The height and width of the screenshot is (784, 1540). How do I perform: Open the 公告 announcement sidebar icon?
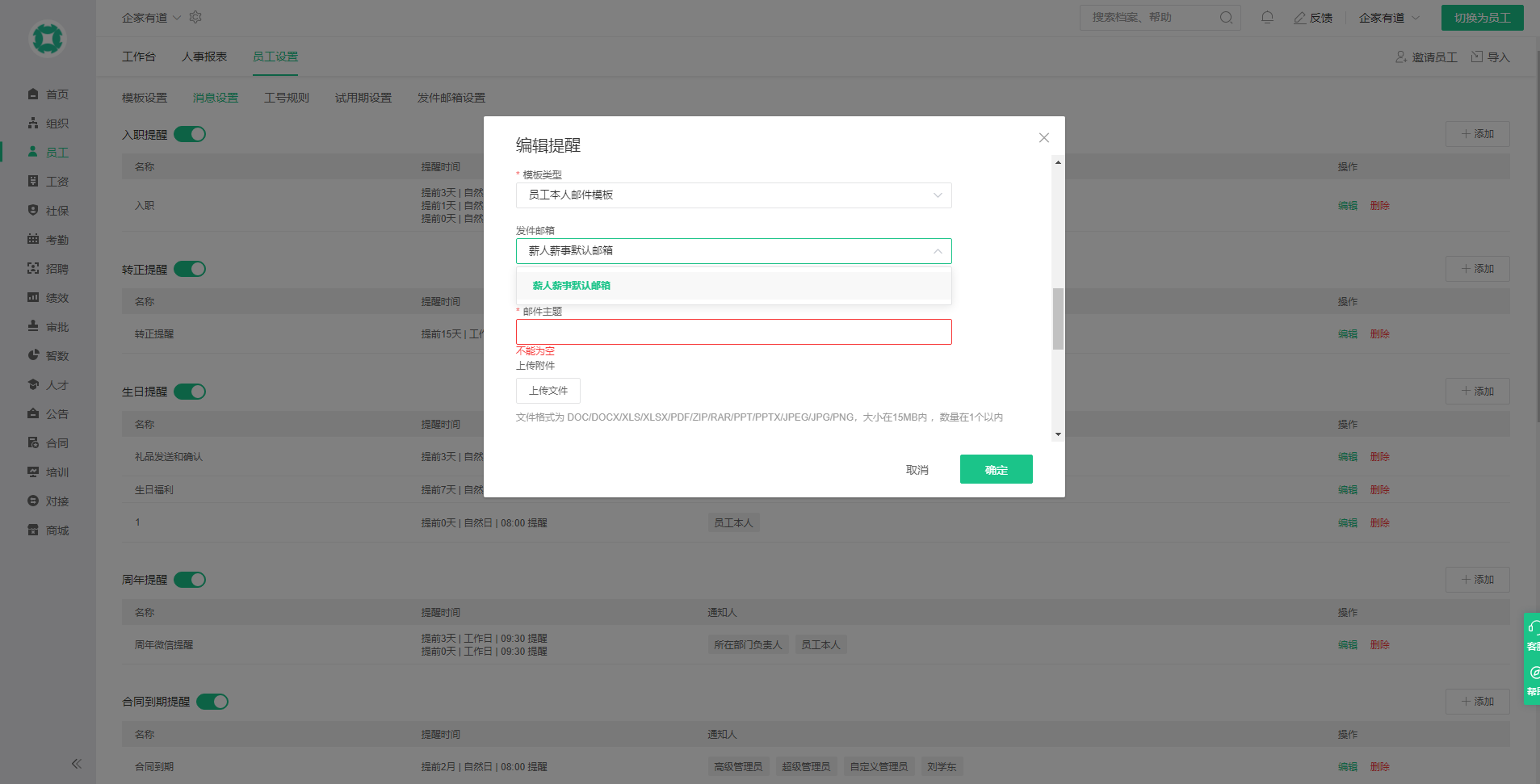point(33,413)
